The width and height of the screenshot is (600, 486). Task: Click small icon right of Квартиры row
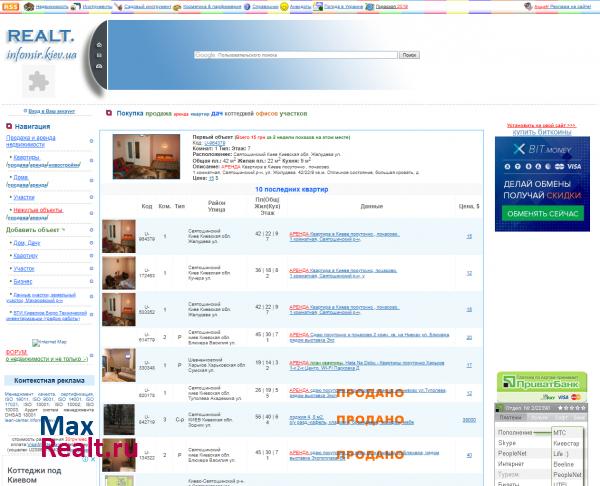(x=91, y=160)
